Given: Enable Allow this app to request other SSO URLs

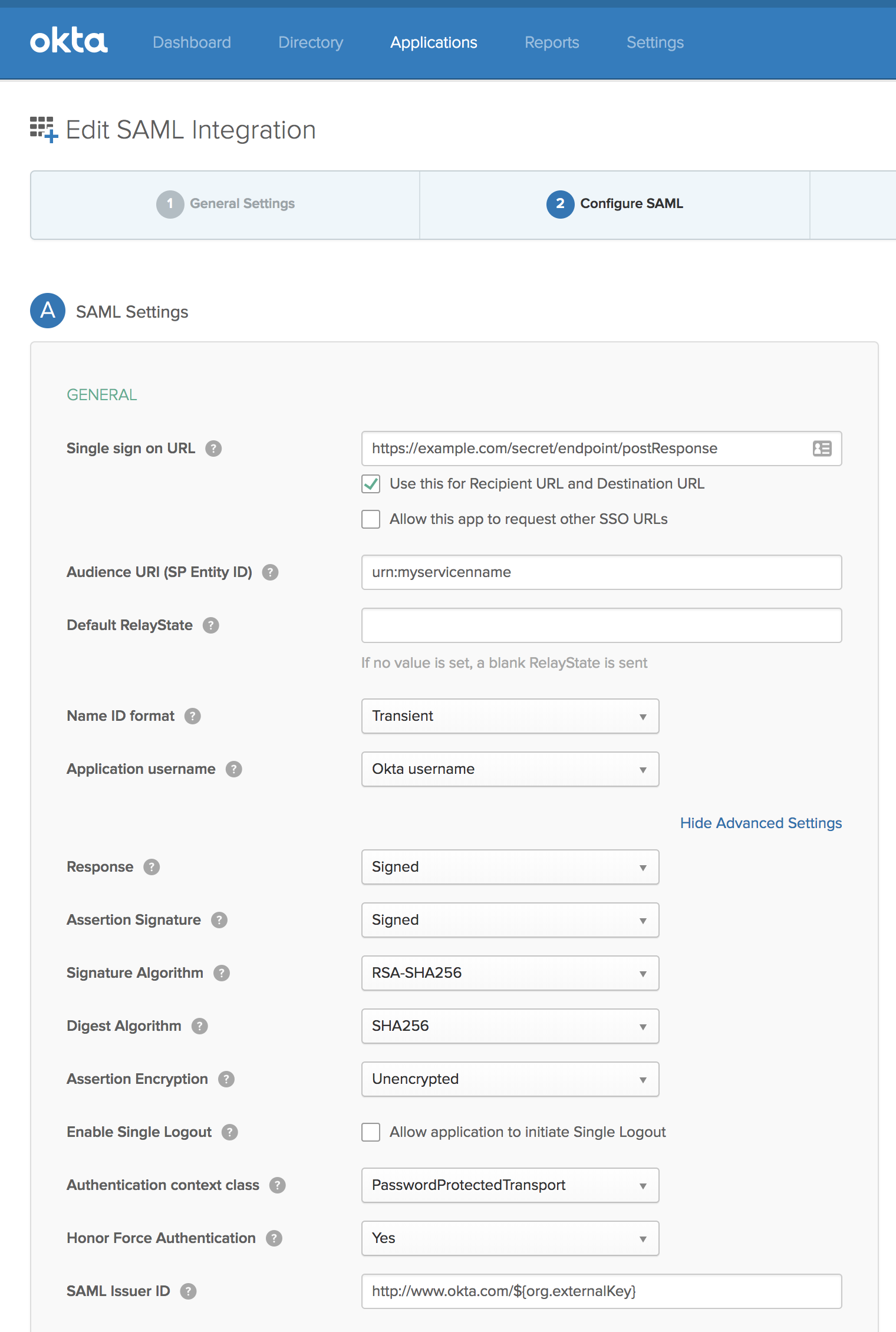Looking at the screenshot, I should 371,519.
